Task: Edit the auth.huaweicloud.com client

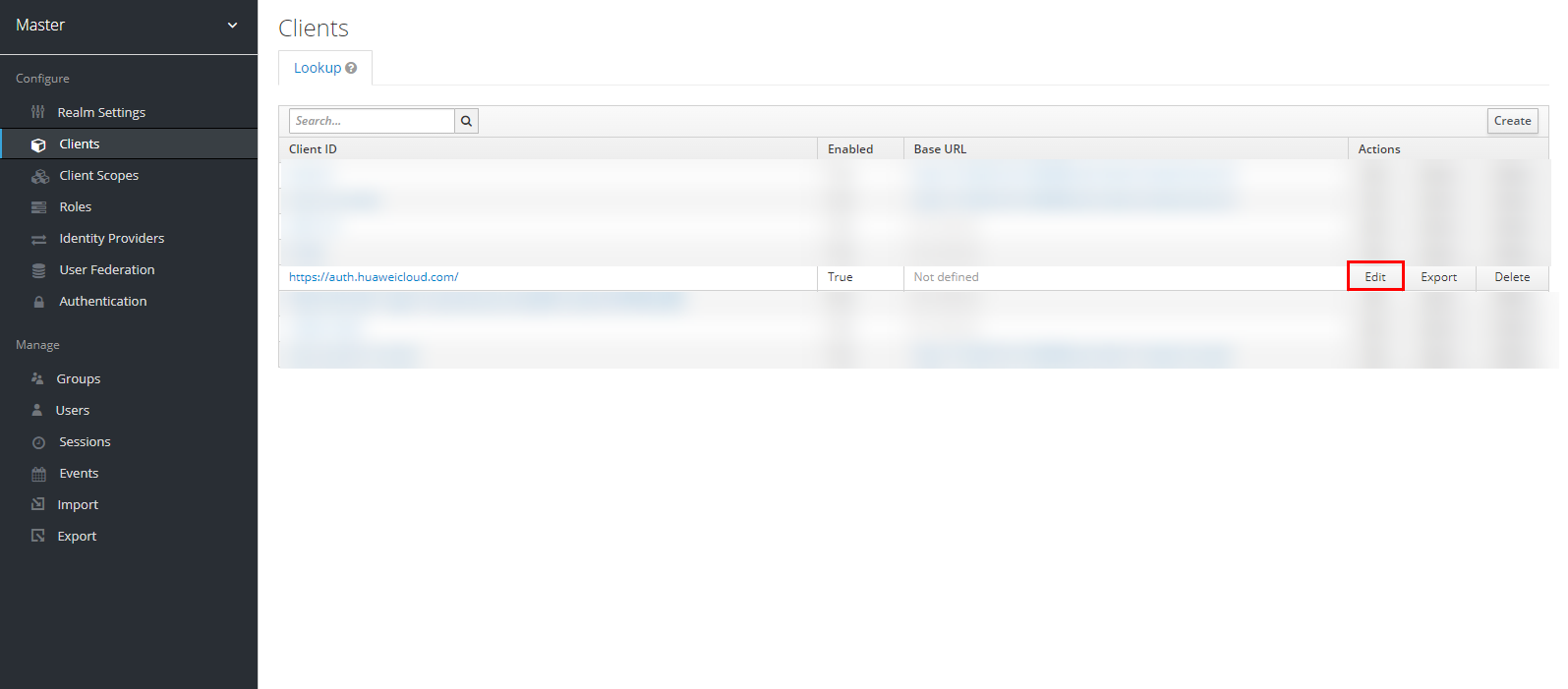Action: [1374, 277]
